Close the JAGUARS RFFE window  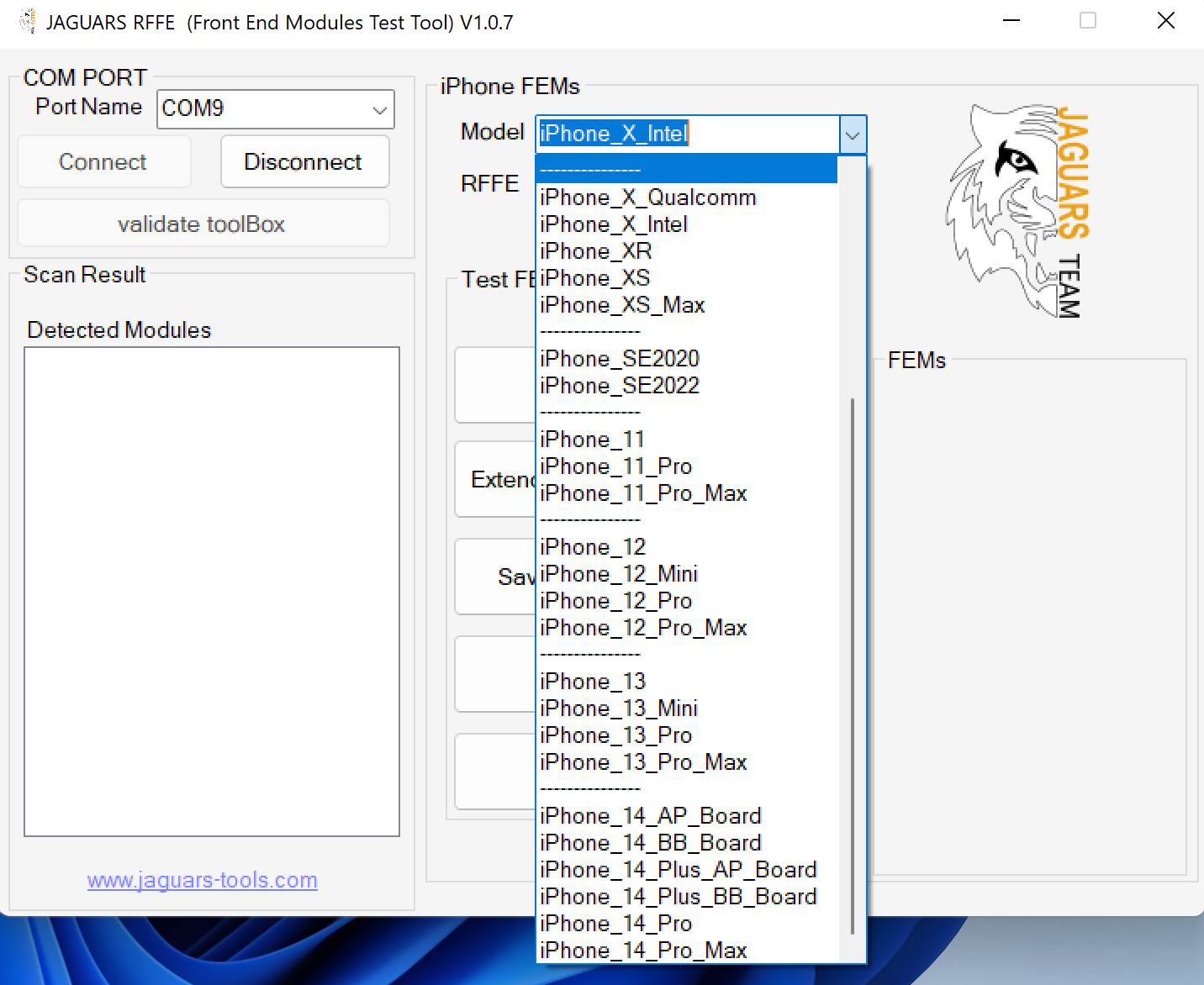click(x=1165, y=21)
